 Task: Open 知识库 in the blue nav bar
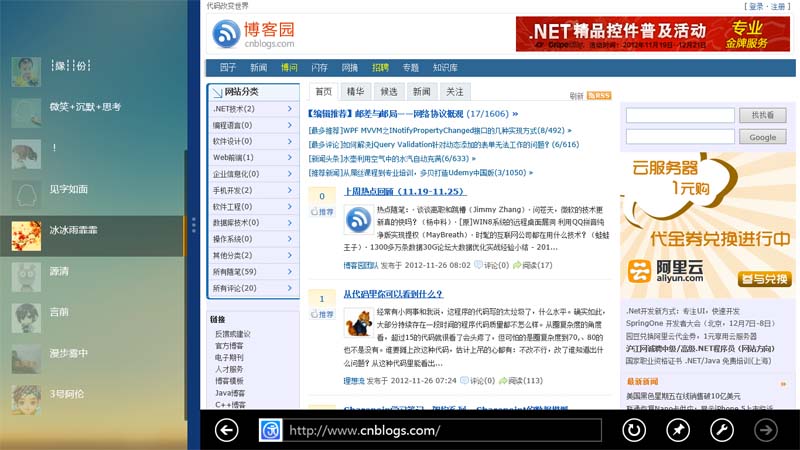pyautogui.click(x=445, y=68)
